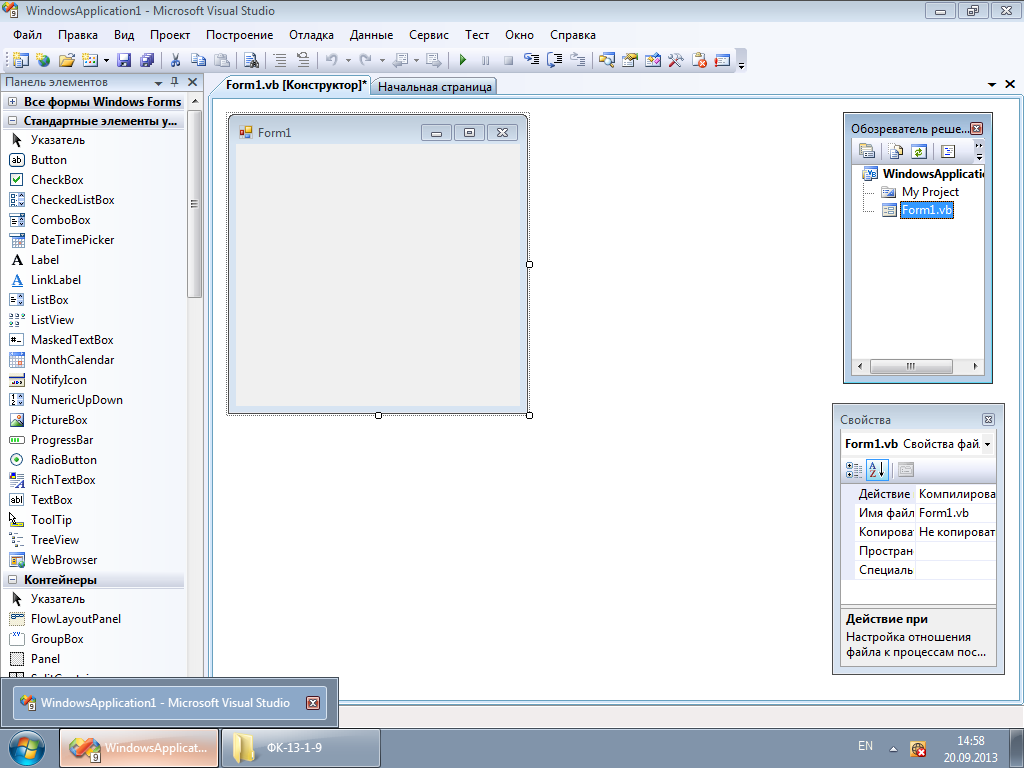Select the TextBox control in toolbox
Viewport: 1024px width, 768px height.
[51, 500]
